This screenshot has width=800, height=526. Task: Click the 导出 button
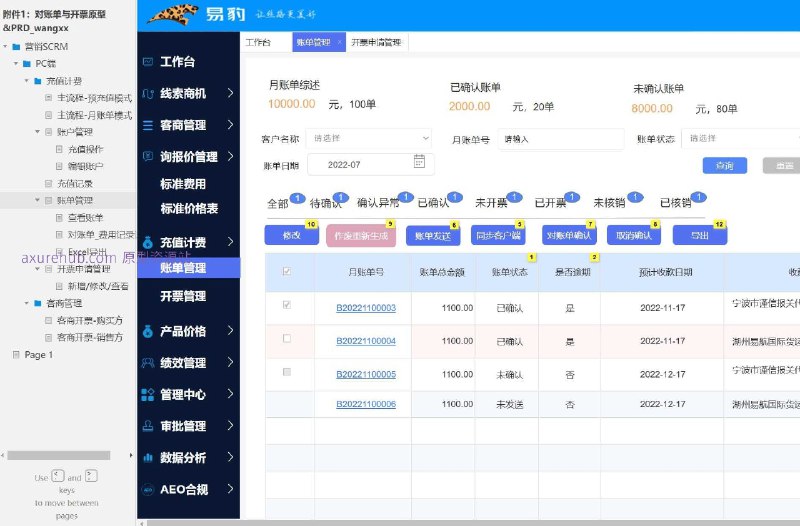coord(700,235)
